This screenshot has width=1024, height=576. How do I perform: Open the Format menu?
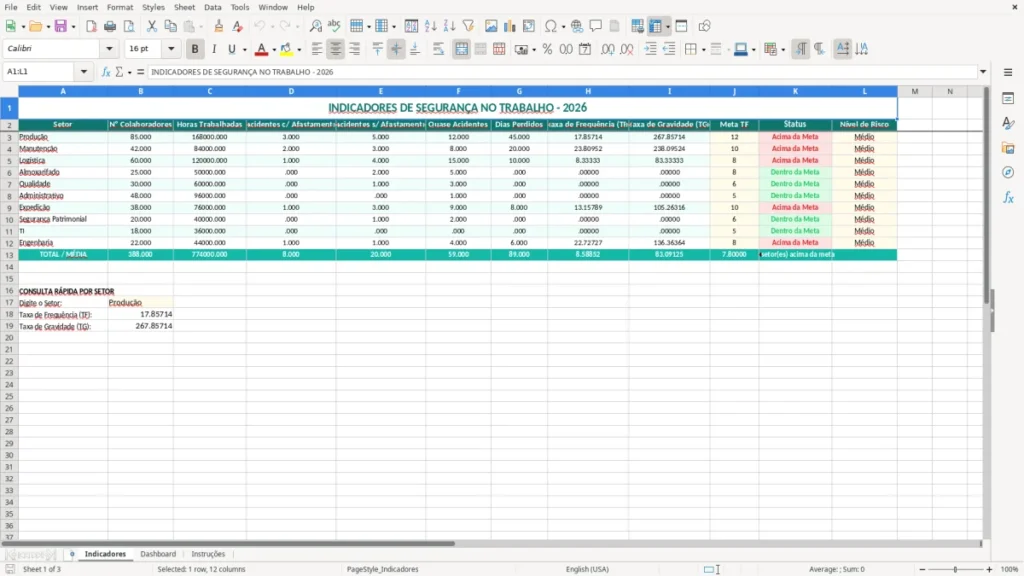(120, 7)
